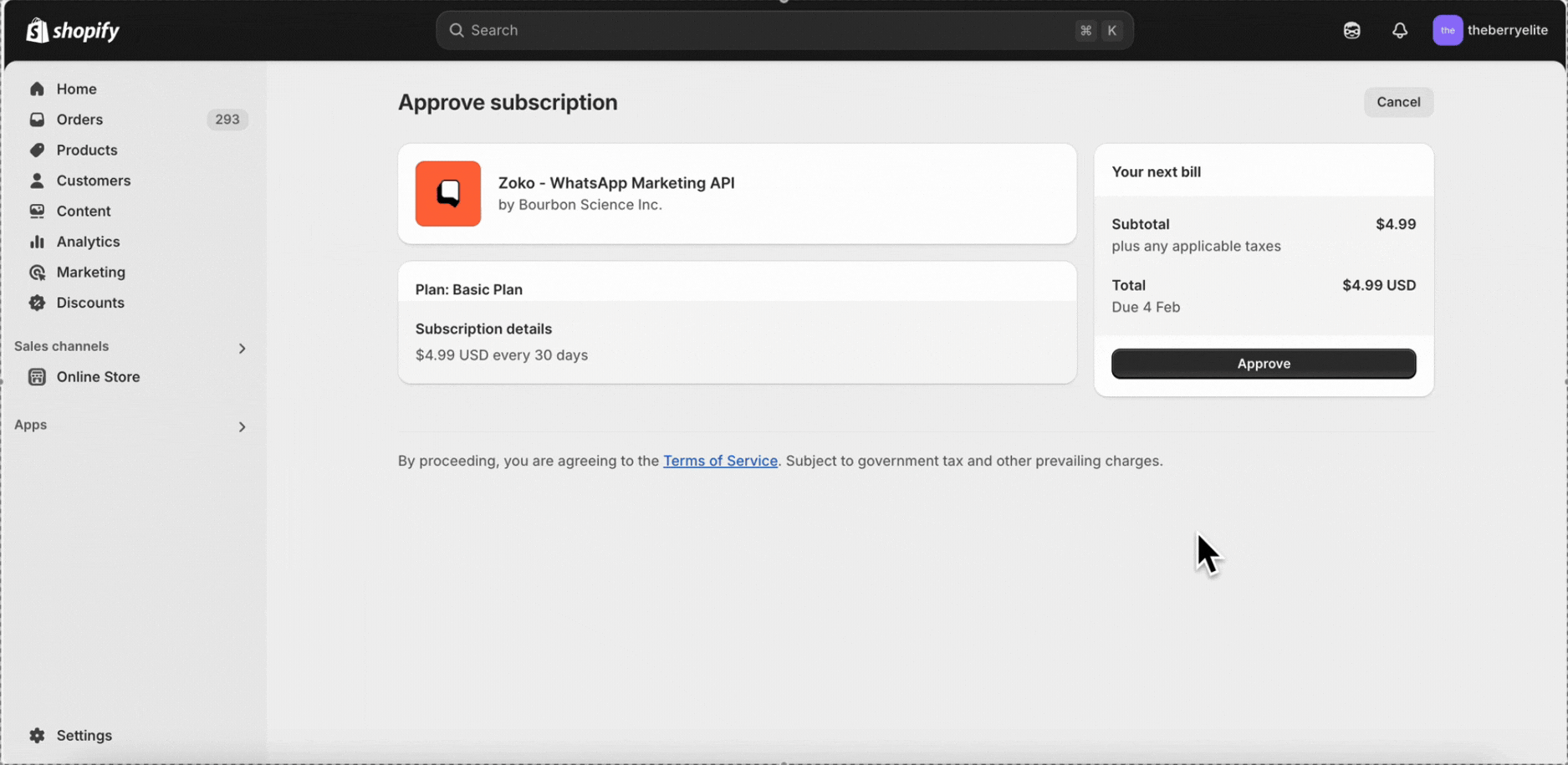Expand the Sales channels section
The width and height of the screenshot is (1568, 765).
coord(242,348)
